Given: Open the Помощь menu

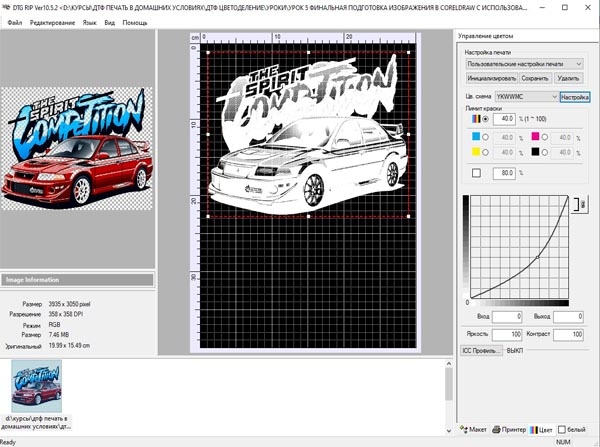Looking at the screenshot, I should (x=135, y=23).
